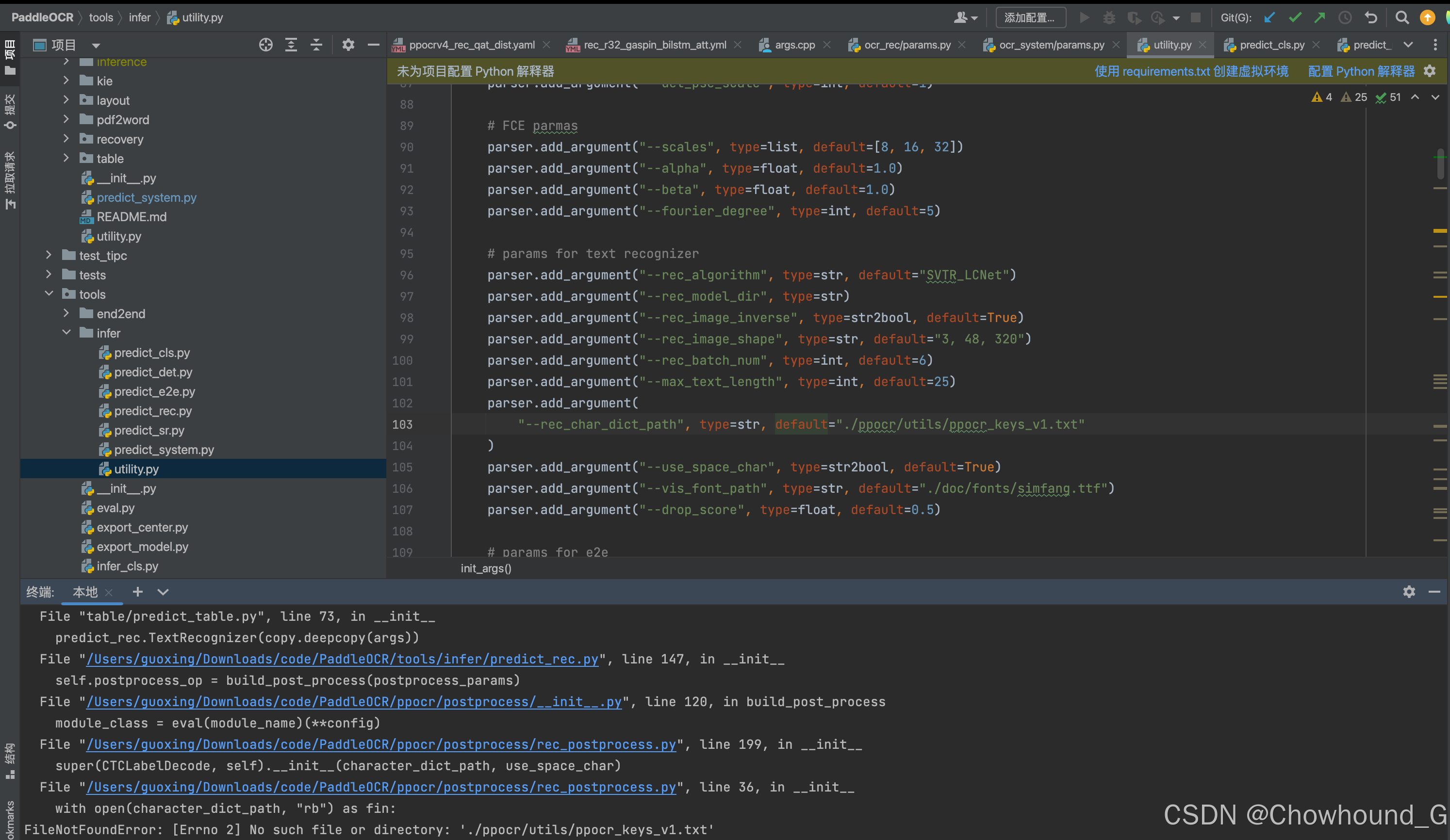Expand the end2end folder

point(66,313)
